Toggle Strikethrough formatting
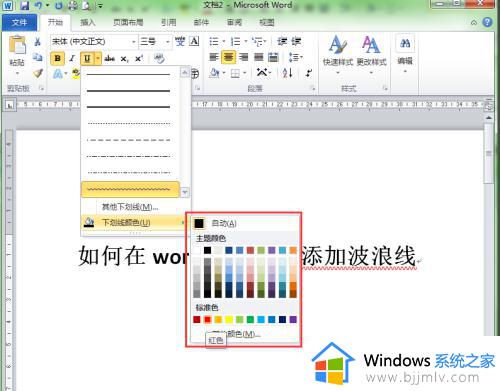 pyautogui.click(x=110, y=59)
